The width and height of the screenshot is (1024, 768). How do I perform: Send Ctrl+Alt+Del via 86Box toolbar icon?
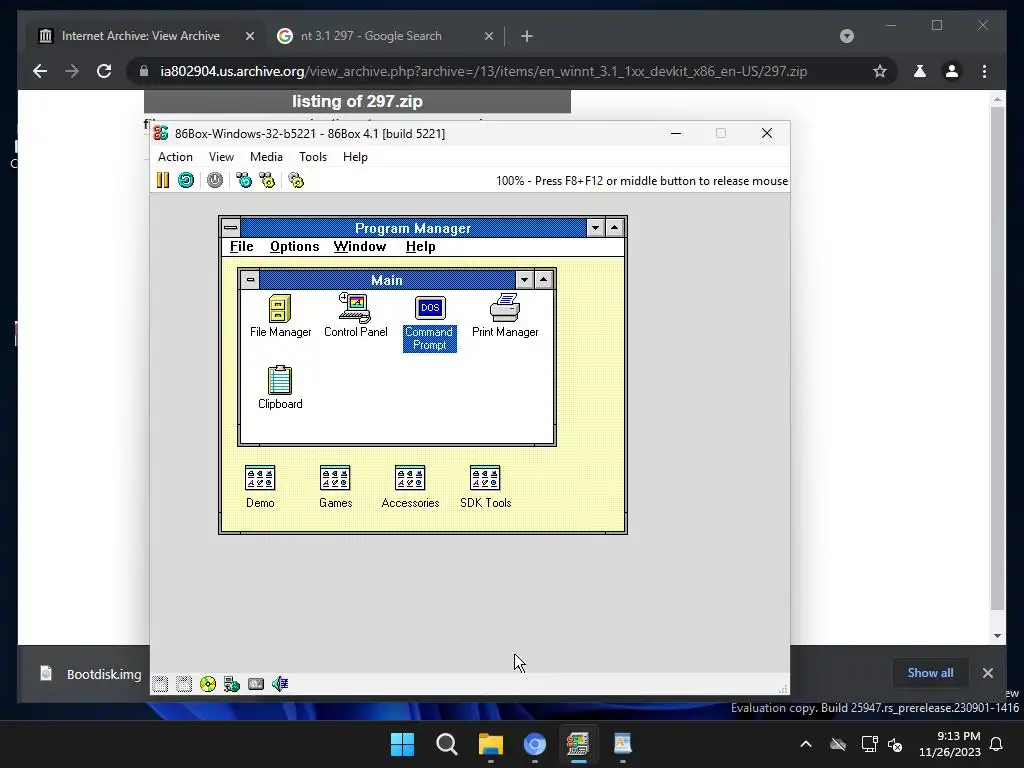(x=244, y=180)
